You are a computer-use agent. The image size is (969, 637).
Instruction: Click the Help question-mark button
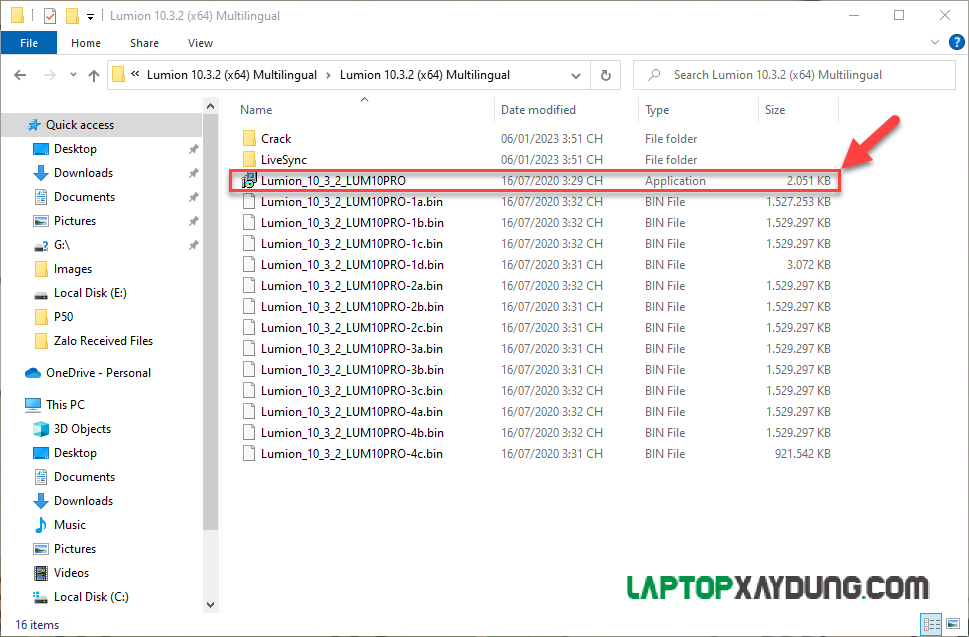tap(956, 43)
